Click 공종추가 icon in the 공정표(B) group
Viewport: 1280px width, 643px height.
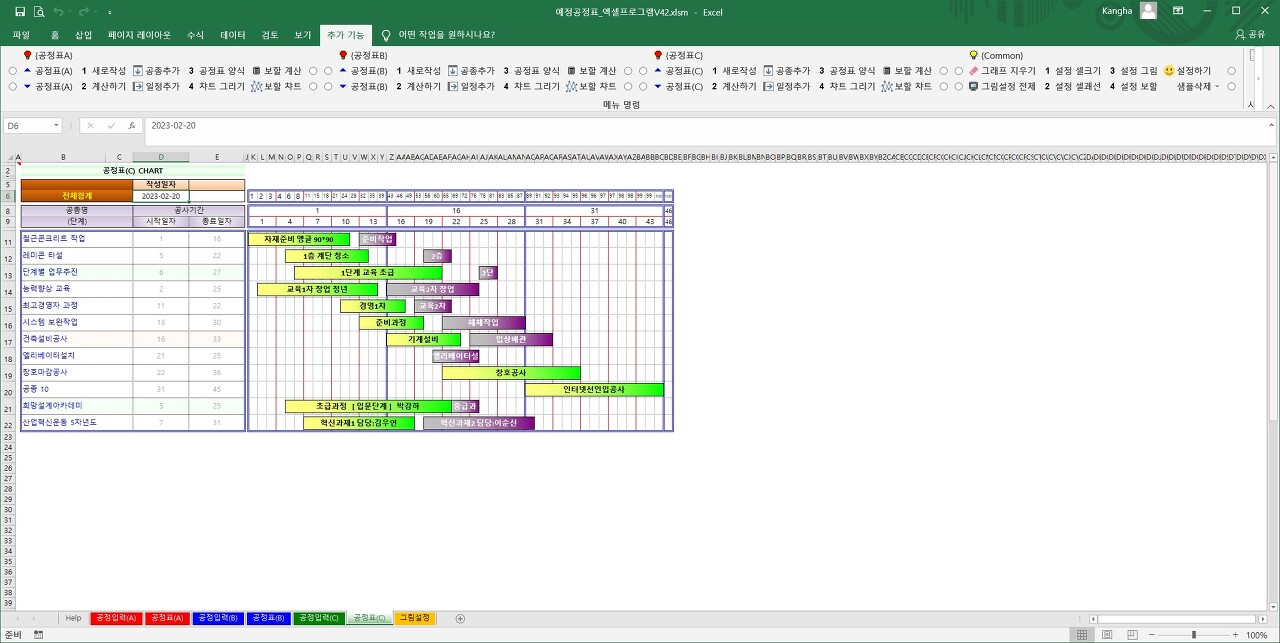(452, 71)
